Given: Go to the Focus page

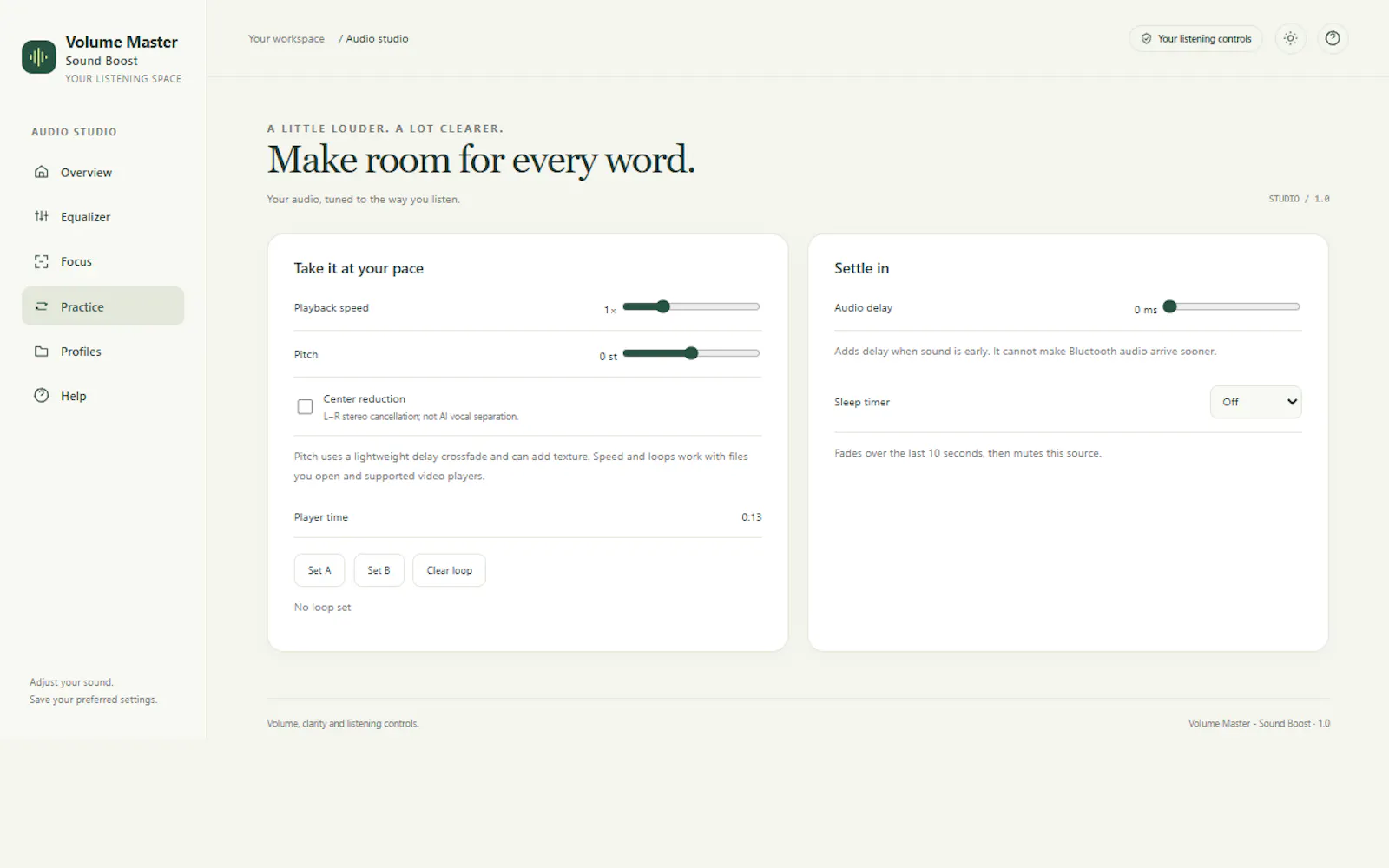Looking at the screenshot, I should 102,261.
